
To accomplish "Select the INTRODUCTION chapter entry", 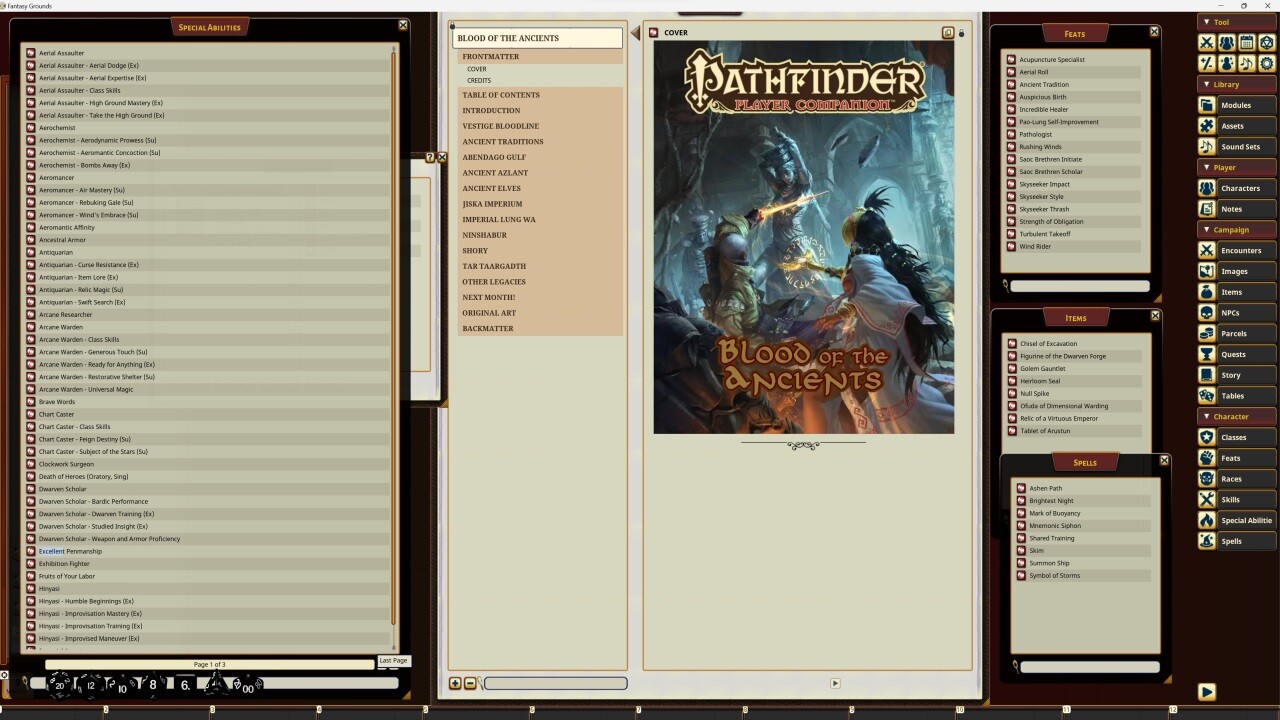I will [491, 110].
